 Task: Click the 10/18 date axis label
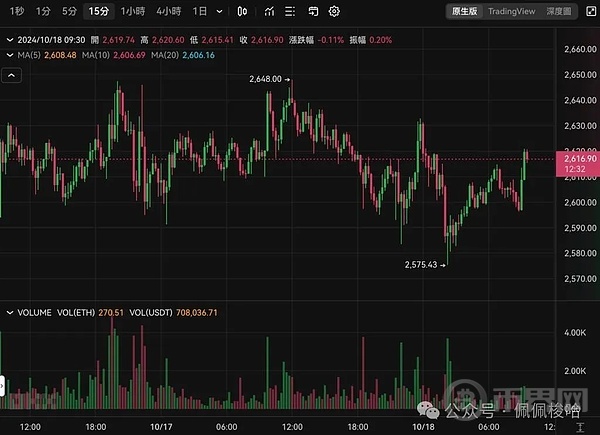[423, 427]
